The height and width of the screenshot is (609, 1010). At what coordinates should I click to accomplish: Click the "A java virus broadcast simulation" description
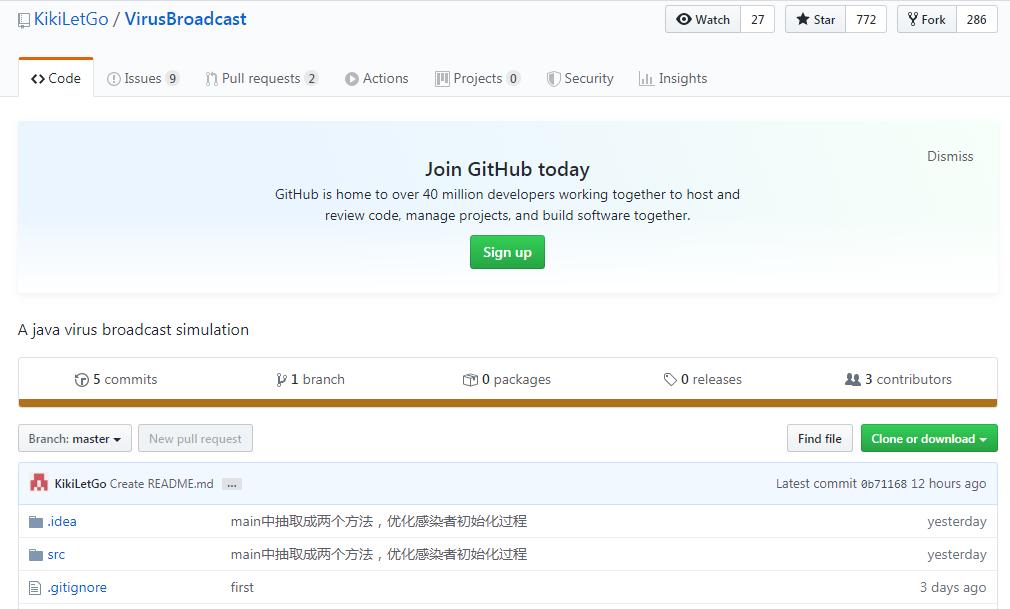point(133,329)
